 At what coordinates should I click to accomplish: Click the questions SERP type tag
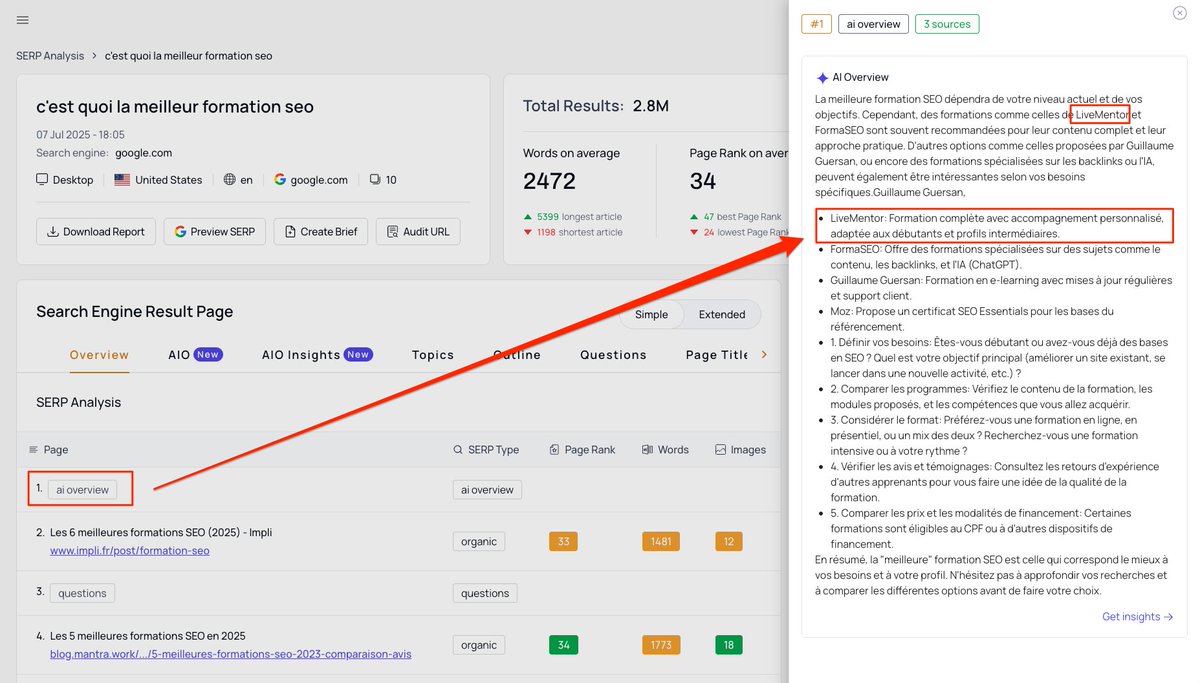pos(485,593)
